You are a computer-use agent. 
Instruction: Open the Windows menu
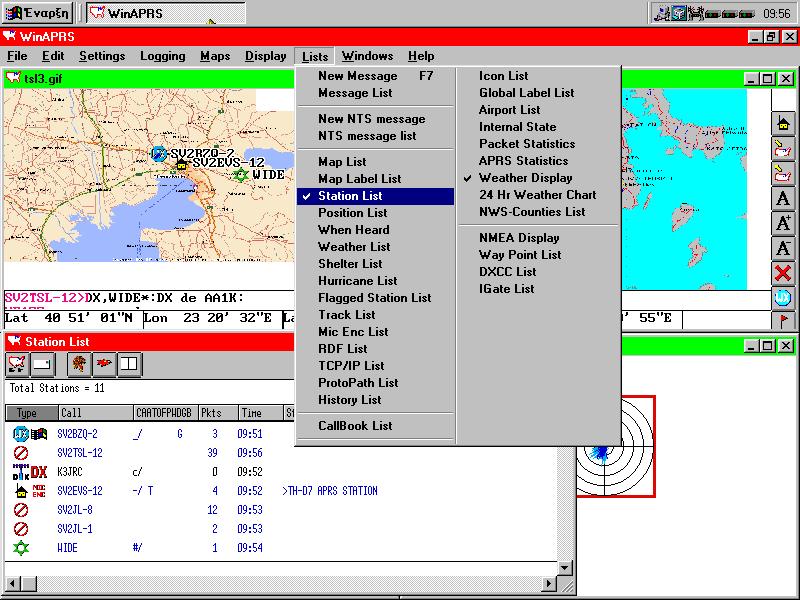tap(367, 56)
